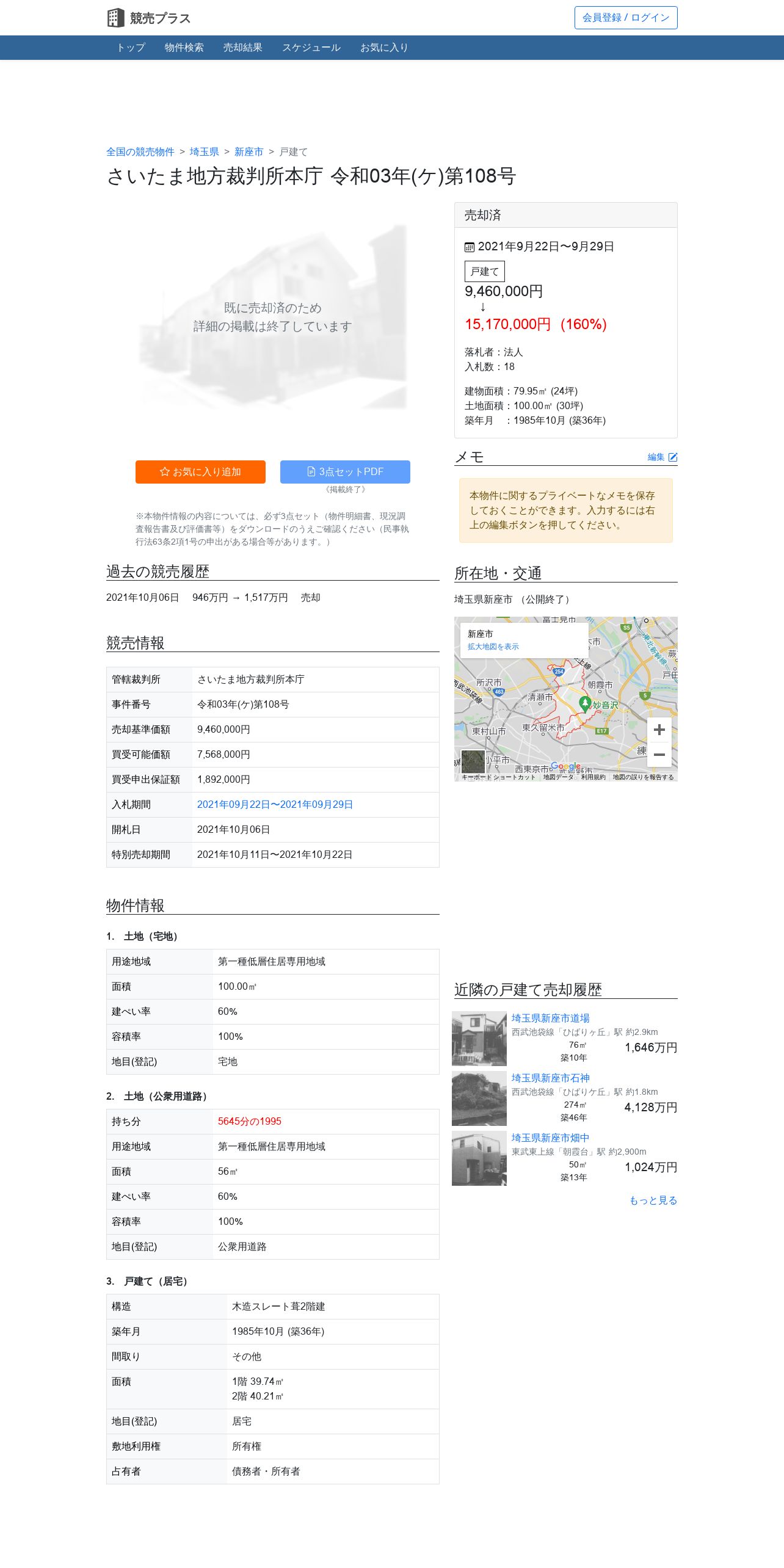784x1568 pixels.
Task: Click 入札期間 date range link
Action: [275, 805]
